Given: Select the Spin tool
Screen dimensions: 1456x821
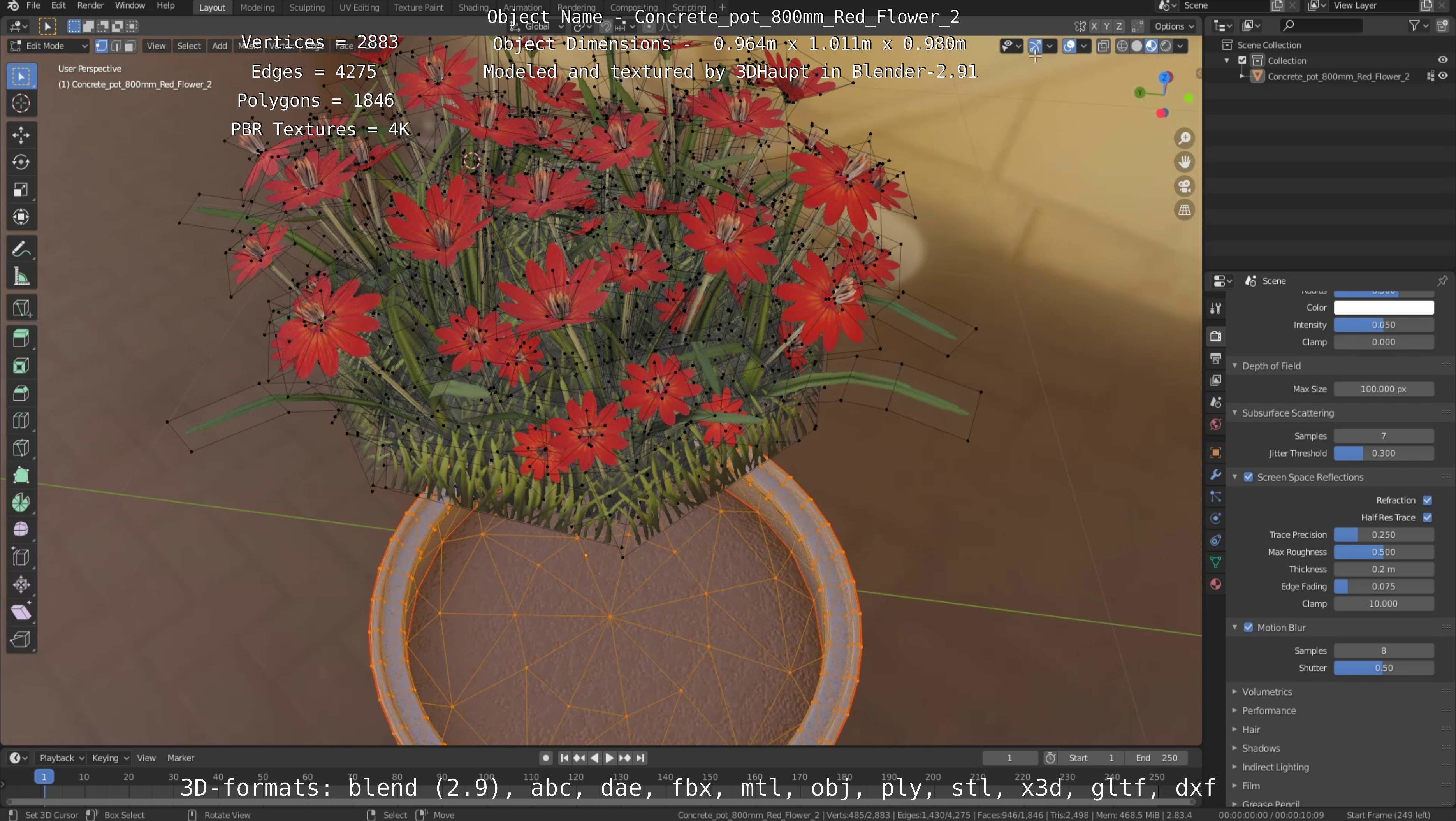Looking at the screenshot, I should pyautogui.click(x=21, y=502).
